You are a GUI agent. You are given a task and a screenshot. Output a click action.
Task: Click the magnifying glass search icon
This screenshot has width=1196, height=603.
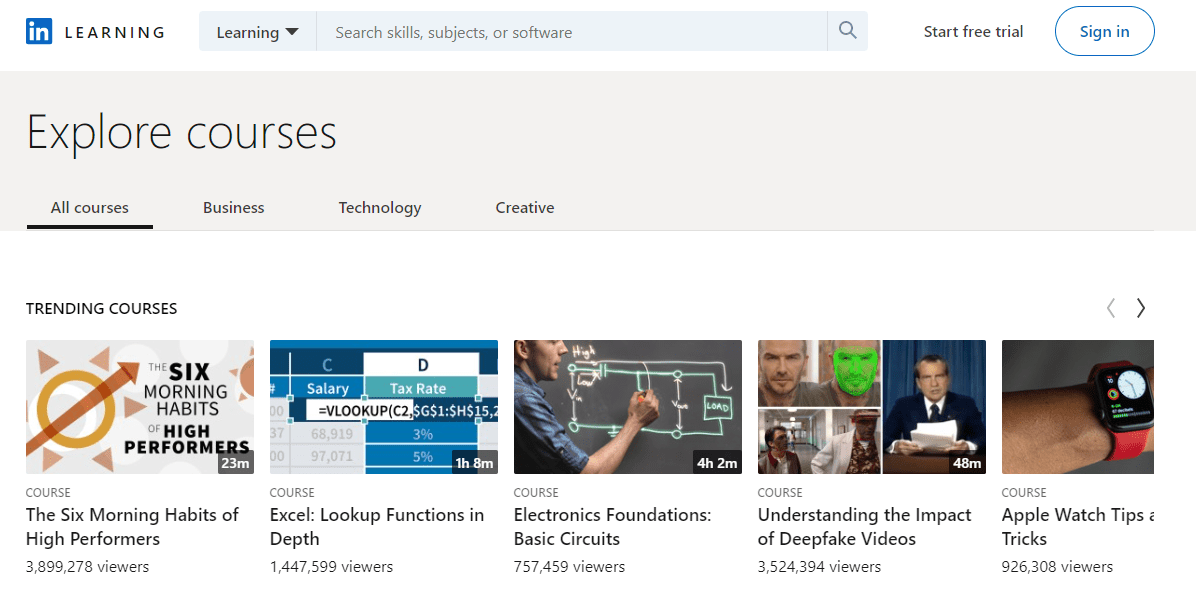847,31
